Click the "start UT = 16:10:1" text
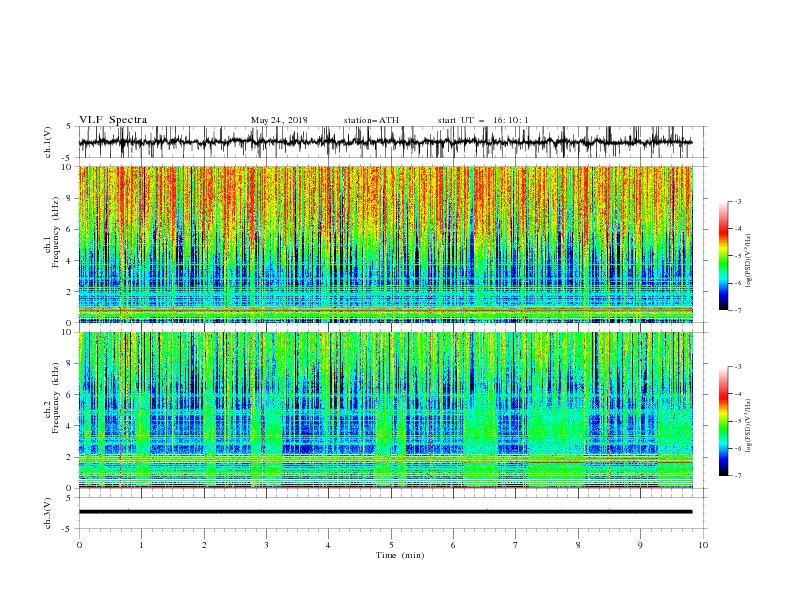 [x=483, y=120]
